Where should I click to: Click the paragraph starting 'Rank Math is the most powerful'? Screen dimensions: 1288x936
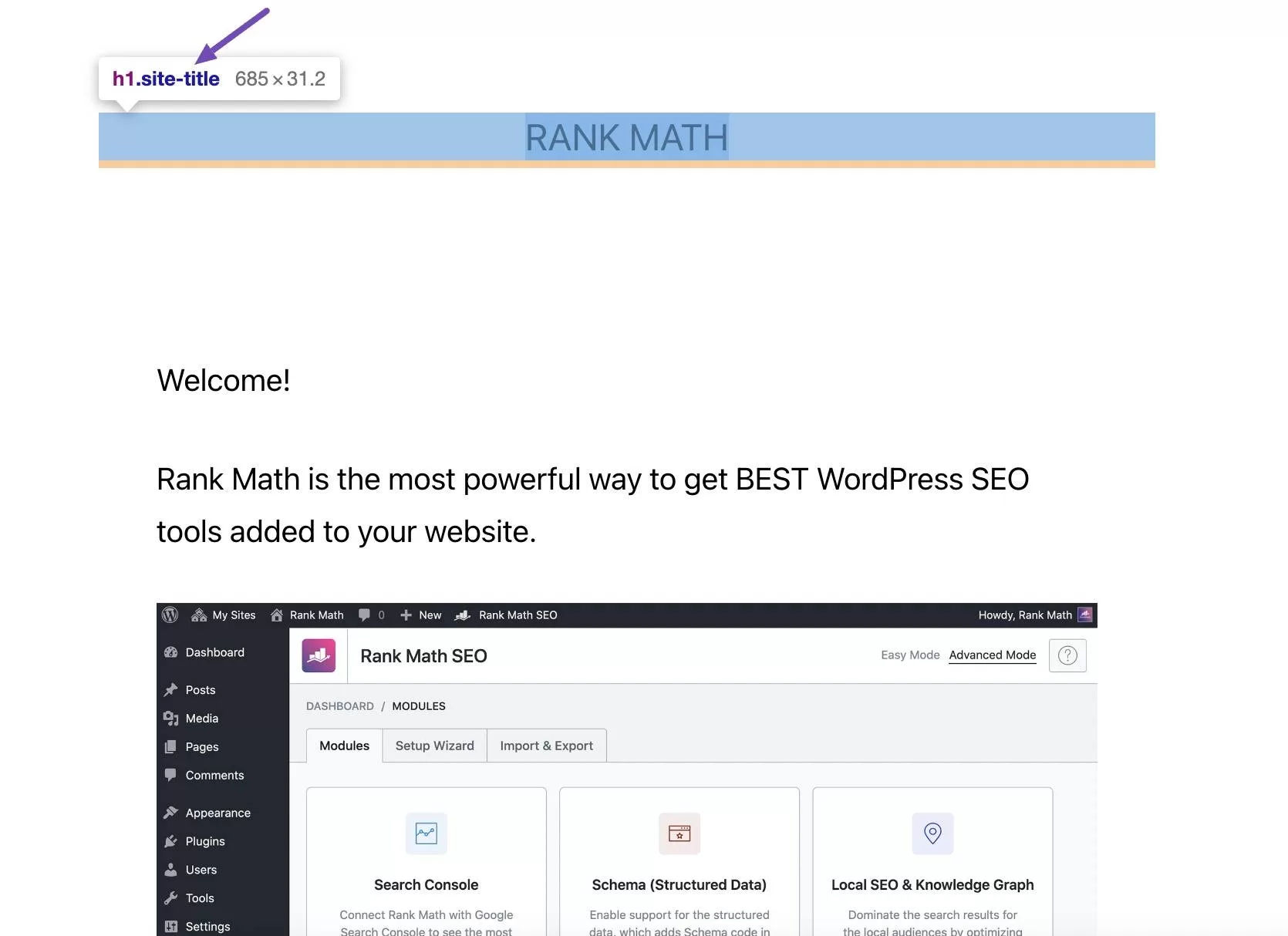(x=593, y=505)
